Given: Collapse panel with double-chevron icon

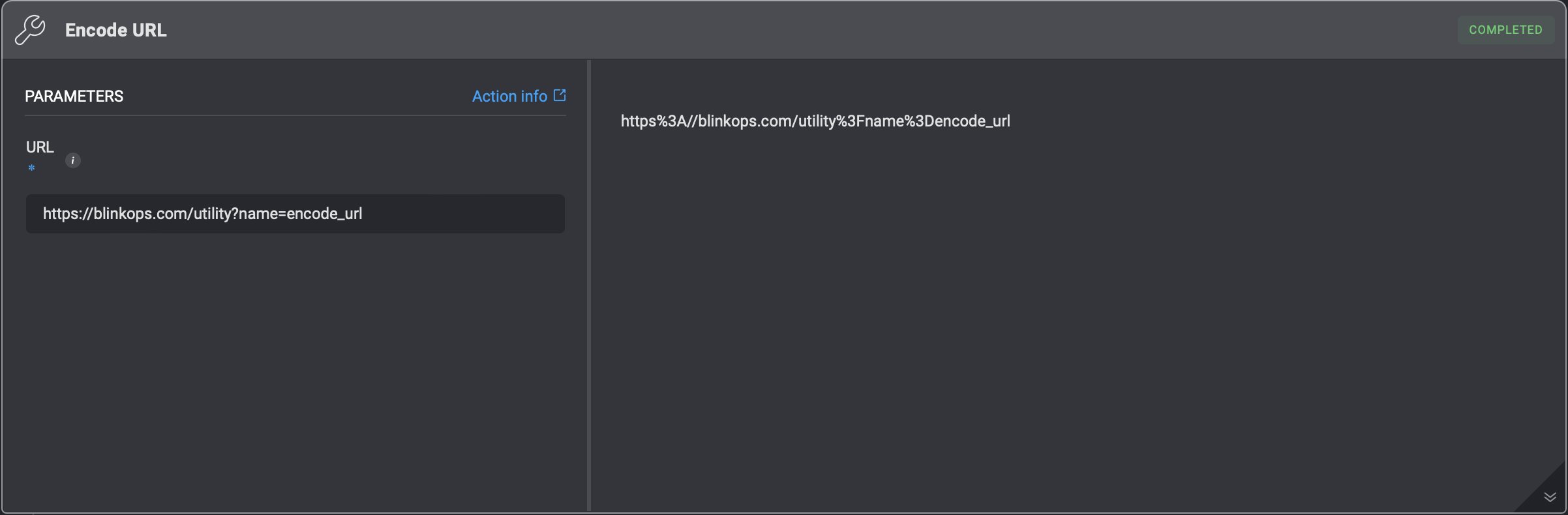Looking at the screenshot, I should pos(1550,497).
